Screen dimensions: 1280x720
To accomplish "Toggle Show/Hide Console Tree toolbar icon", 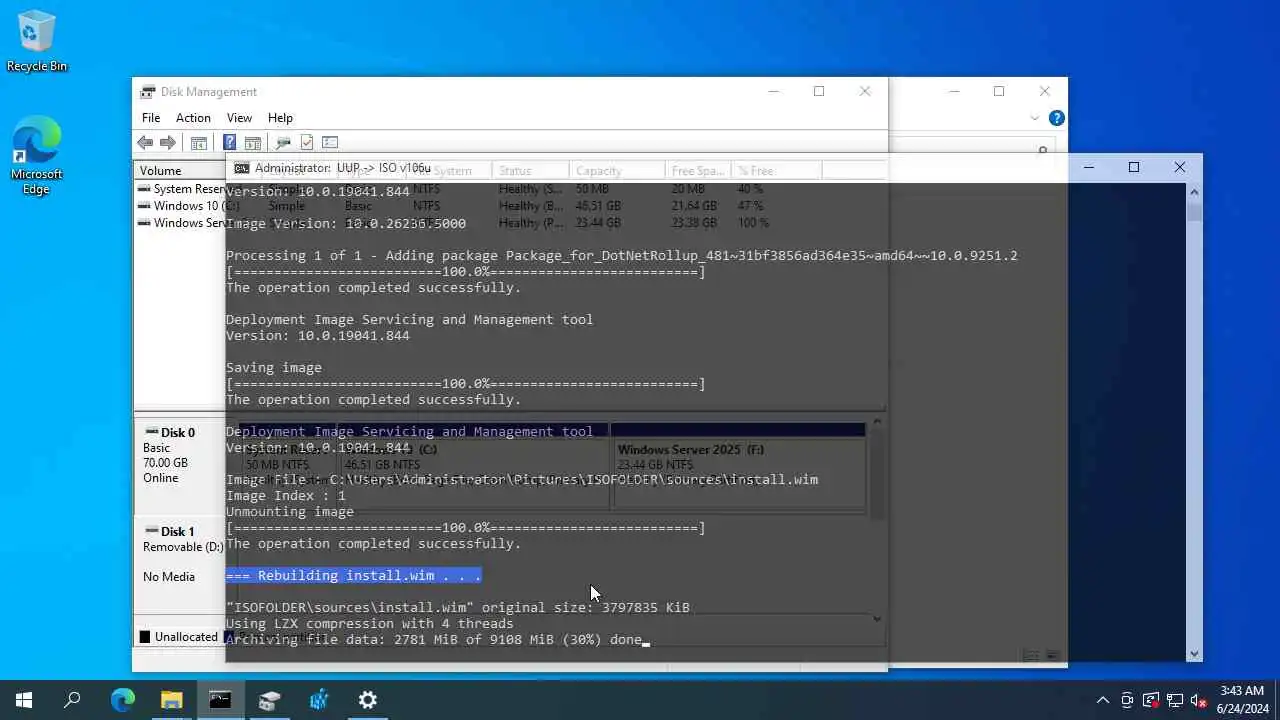I will point(199,143).
